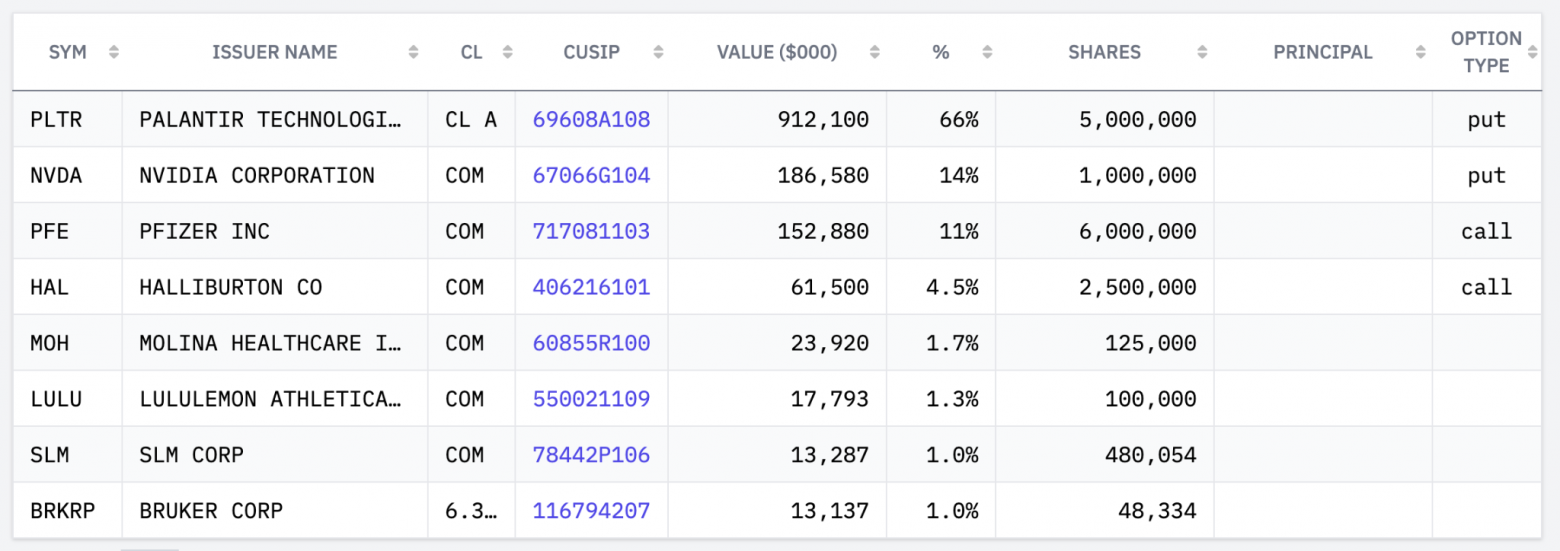Click the 13,137 value cell

(x=777, y=511)
